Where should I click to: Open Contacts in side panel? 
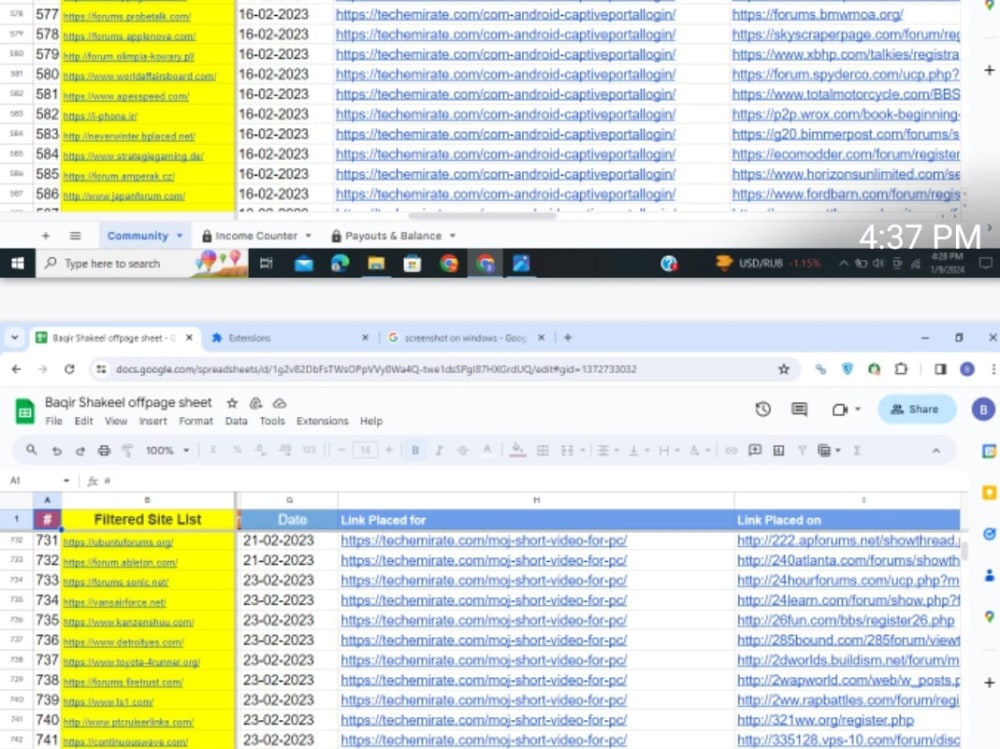tap(989, 575)
